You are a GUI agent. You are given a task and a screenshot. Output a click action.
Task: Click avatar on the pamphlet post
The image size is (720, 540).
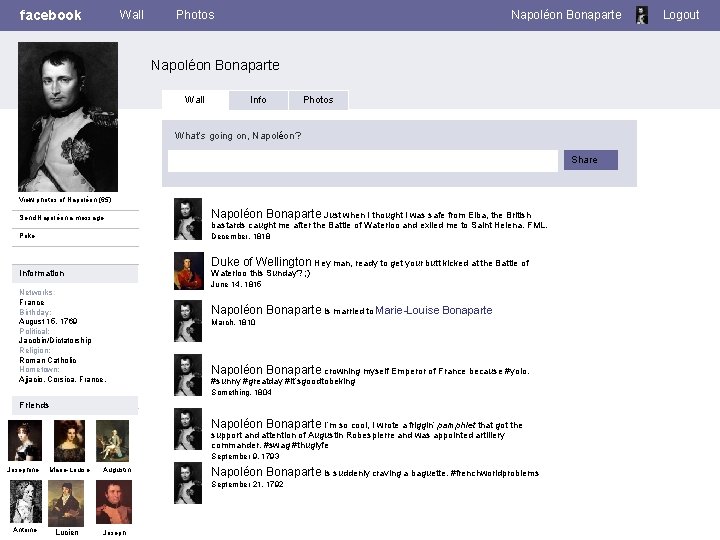[x=188, y=429]
